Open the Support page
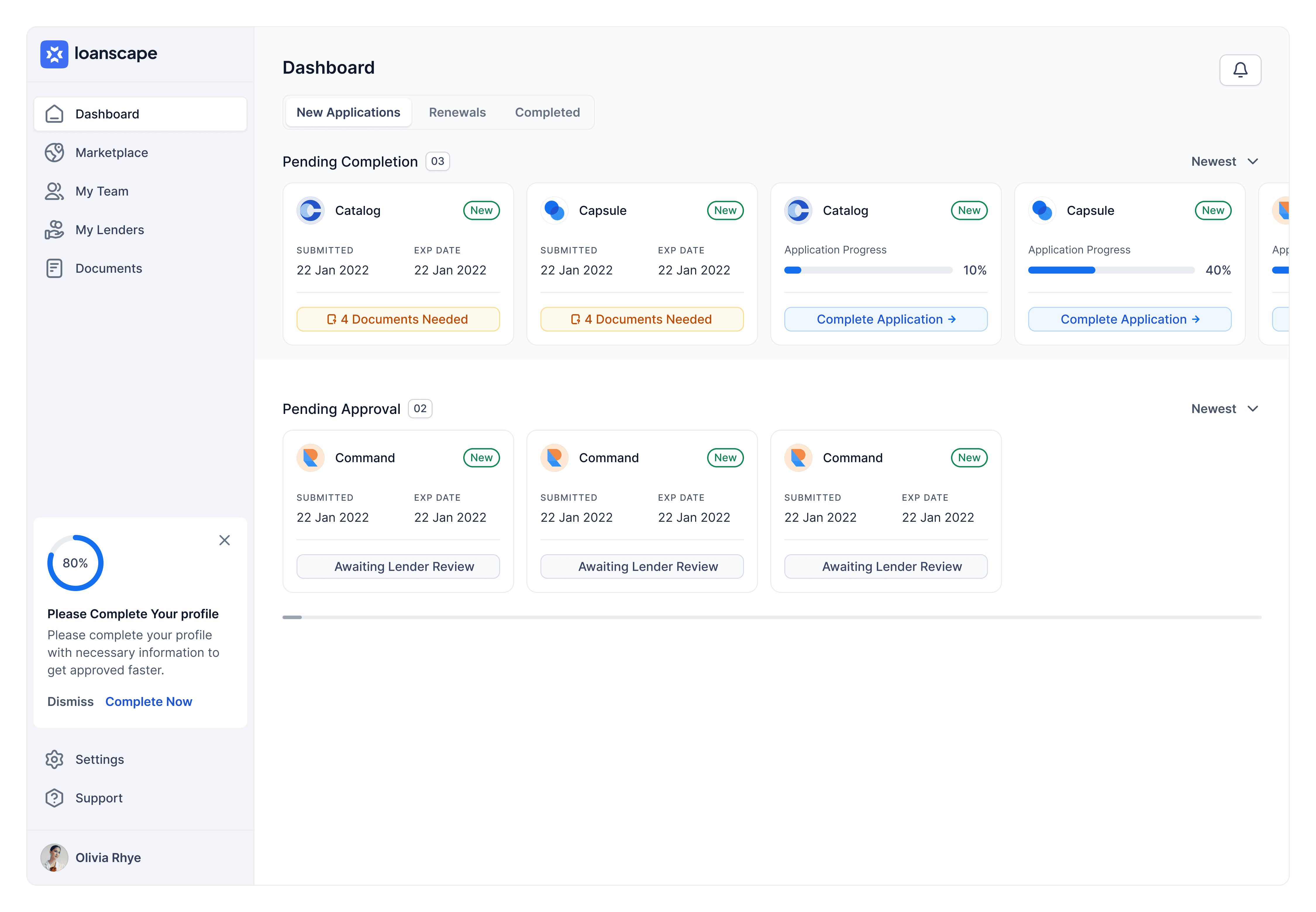 (x=99, y=798)
